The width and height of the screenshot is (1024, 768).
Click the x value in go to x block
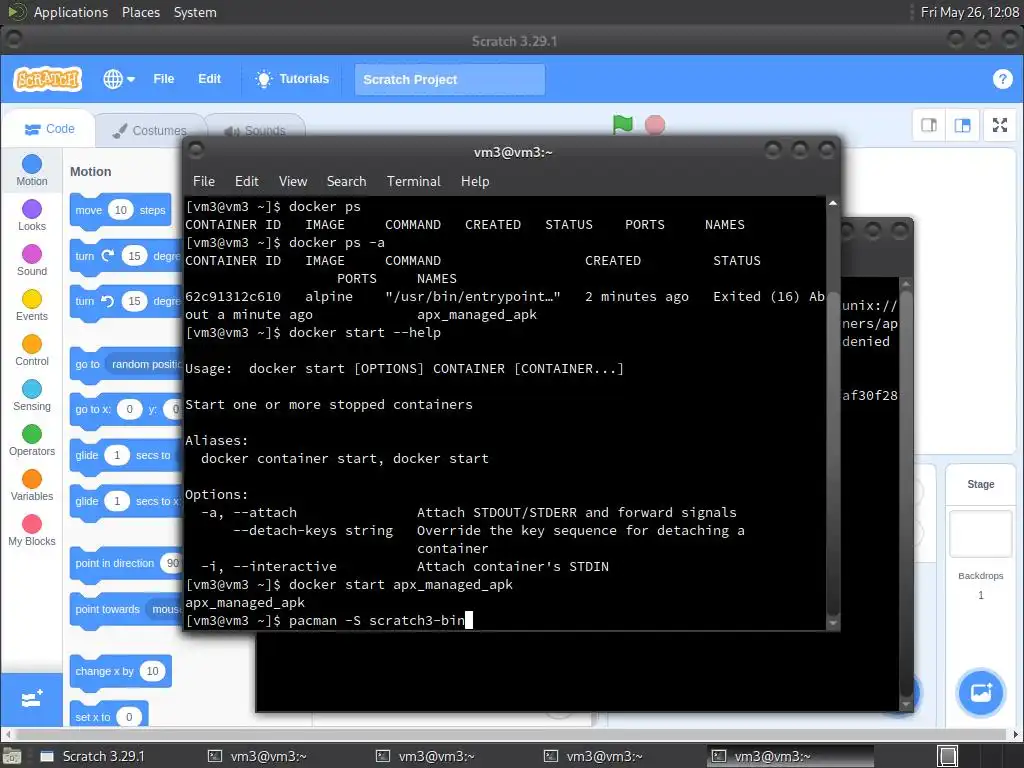pos(129,409)
